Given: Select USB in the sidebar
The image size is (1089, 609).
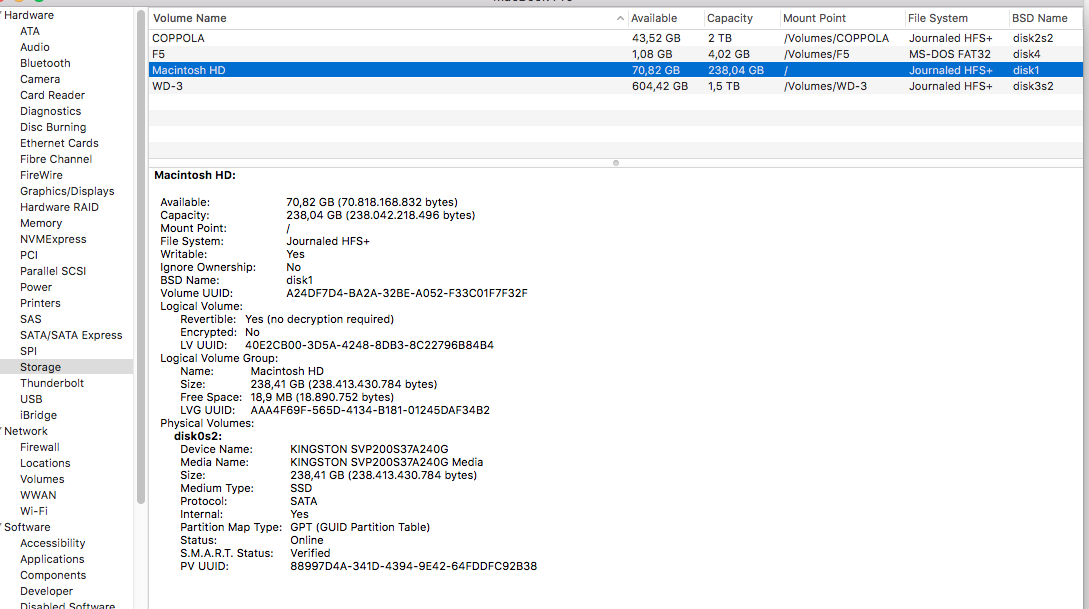Looking at the screenshot, I should [31, 399].
